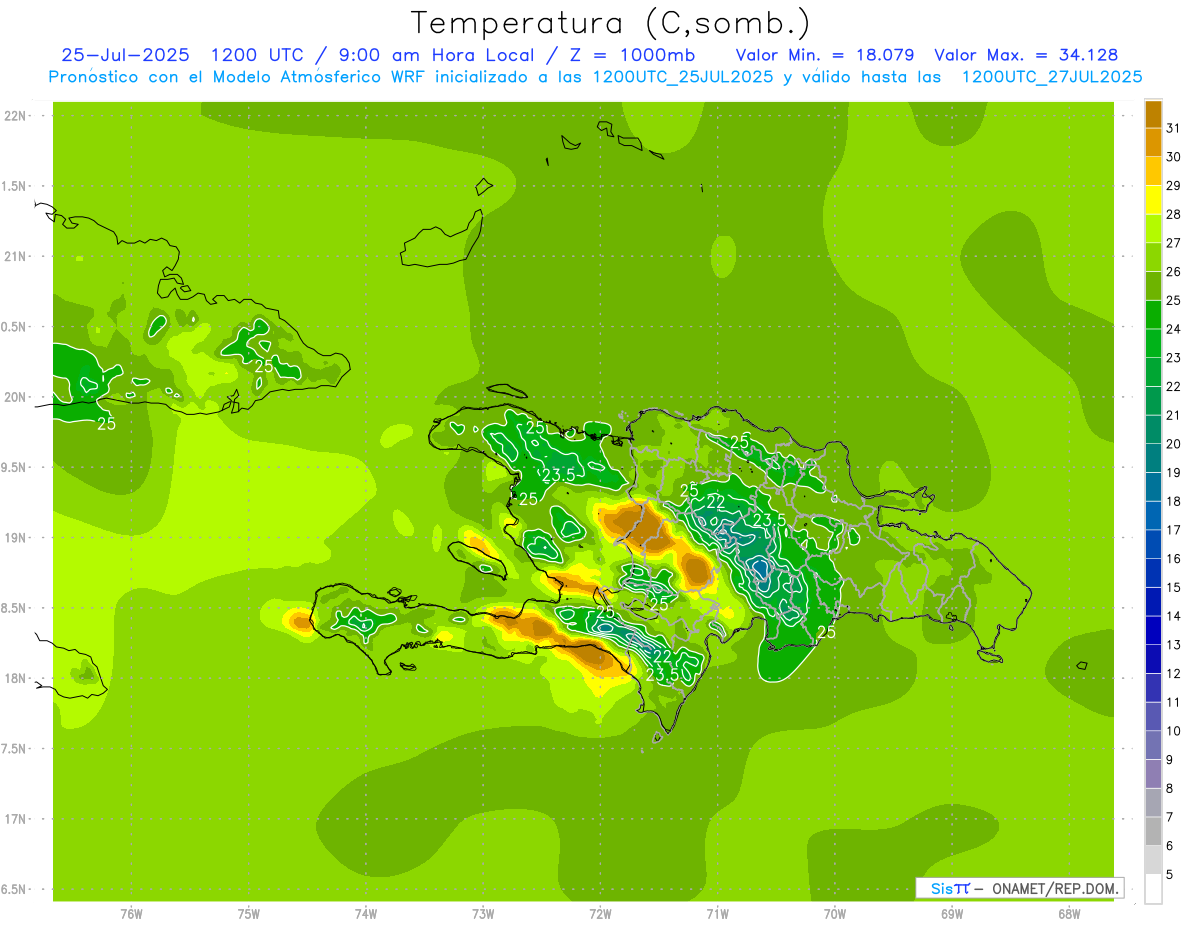The image size is (1200, 927).
Task: Click legend swatch between 23 and 24
Action: 1153,343
